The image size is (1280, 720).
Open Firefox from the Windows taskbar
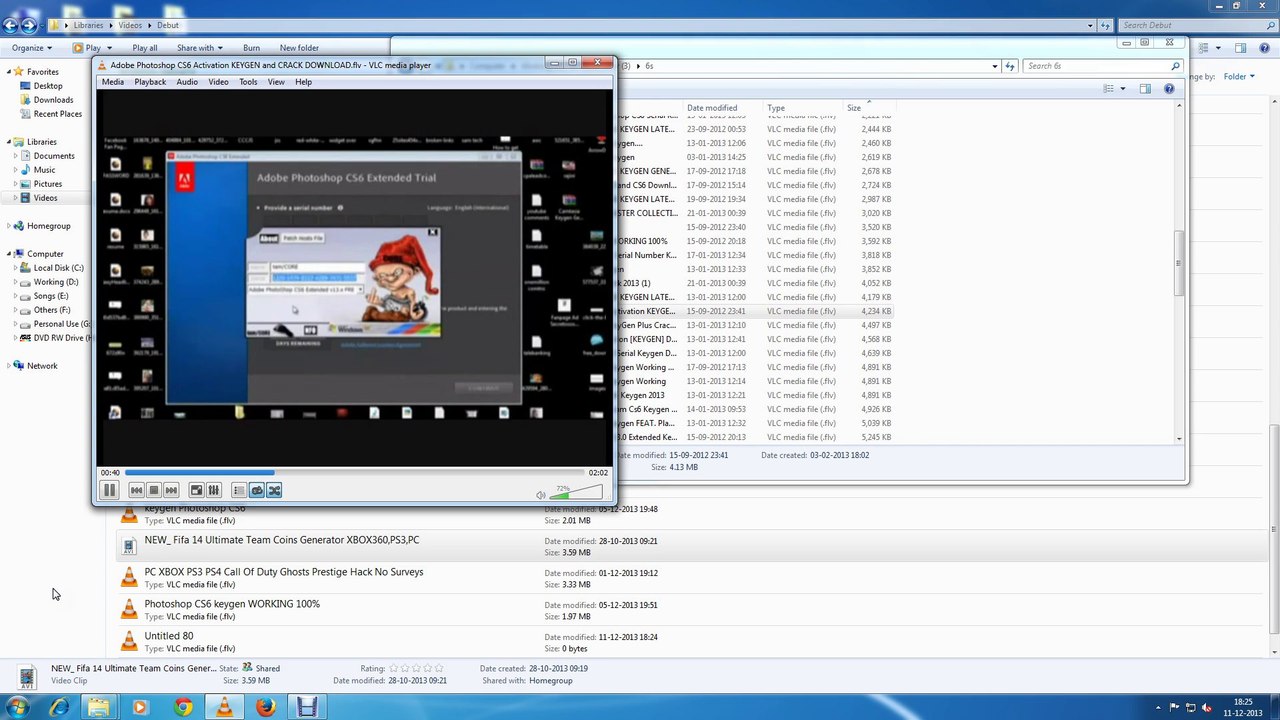click(x=265, y=707)
